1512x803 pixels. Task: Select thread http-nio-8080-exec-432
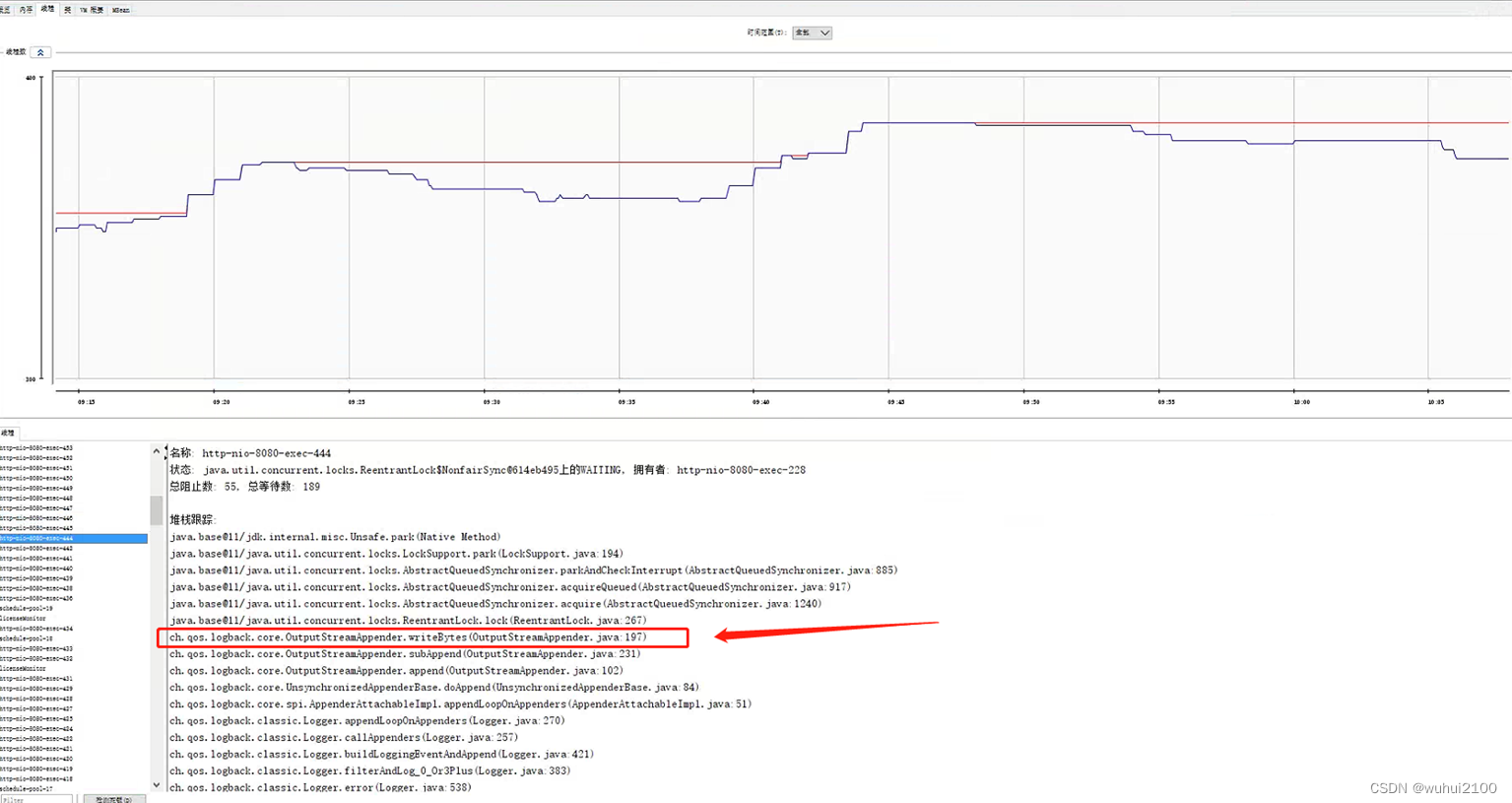[36, 658]
